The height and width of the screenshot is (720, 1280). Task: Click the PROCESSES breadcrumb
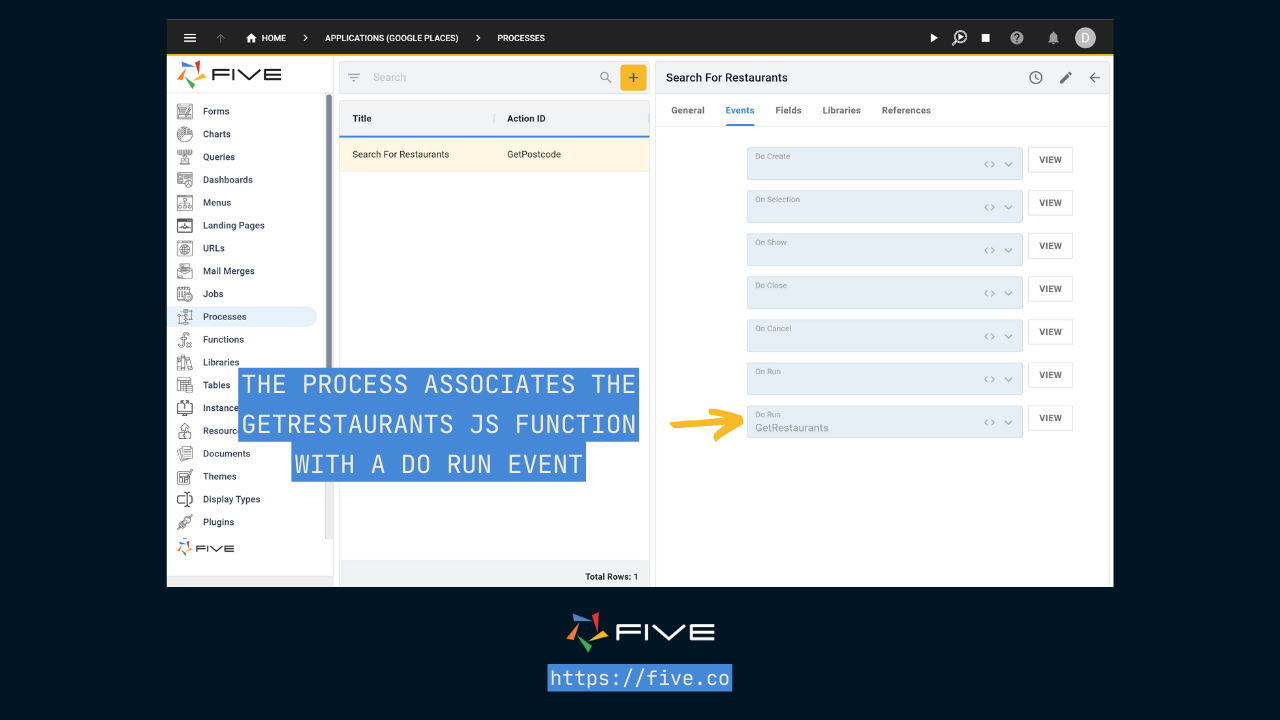(x=521, y=38)
